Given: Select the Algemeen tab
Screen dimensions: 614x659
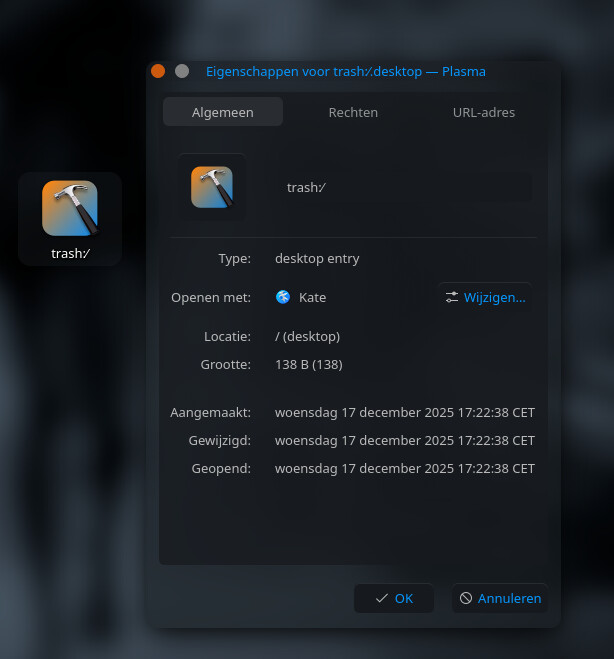Looking at the screenshot, I should coord(222,112).
